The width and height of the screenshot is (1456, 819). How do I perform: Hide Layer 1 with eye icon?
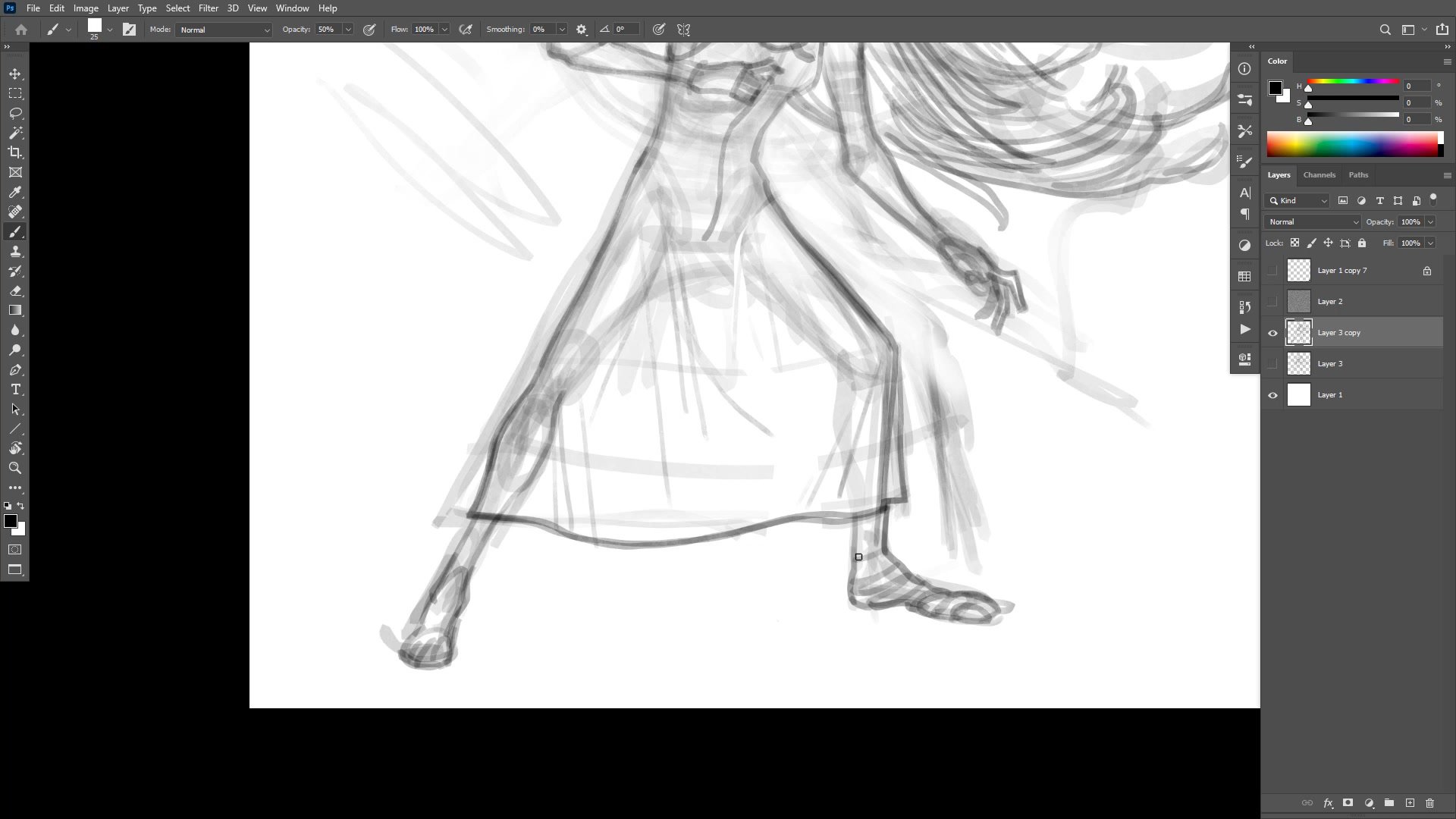(x=1272, y=395)
